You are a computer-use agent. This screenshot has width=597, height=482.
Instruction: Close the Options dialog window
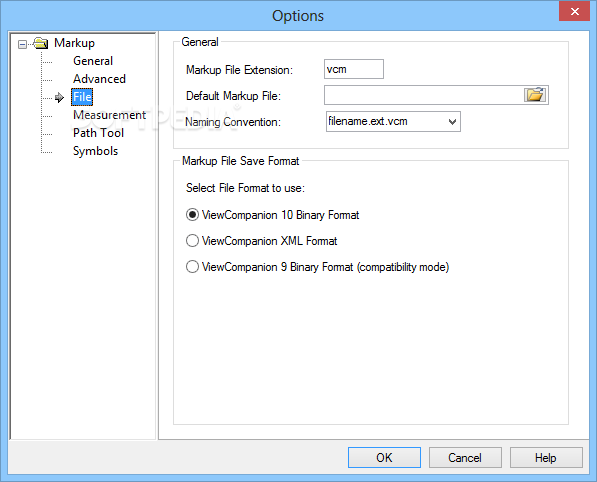574,11
